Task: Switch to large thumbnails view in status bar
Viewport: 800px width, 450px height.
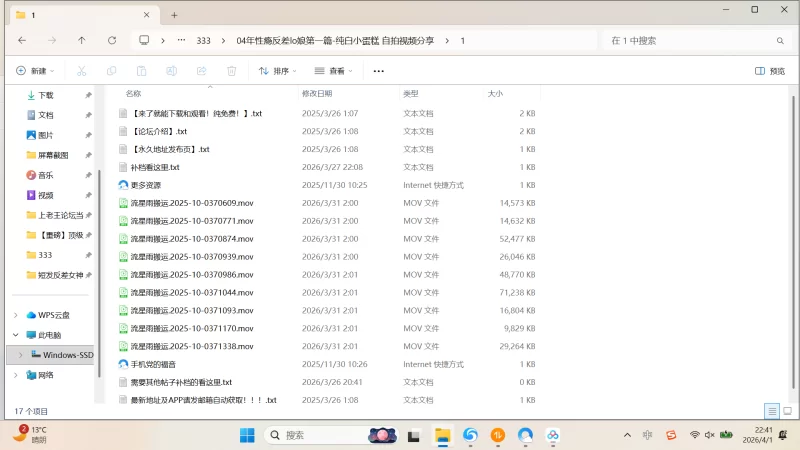Action: [x=786, y=411]
